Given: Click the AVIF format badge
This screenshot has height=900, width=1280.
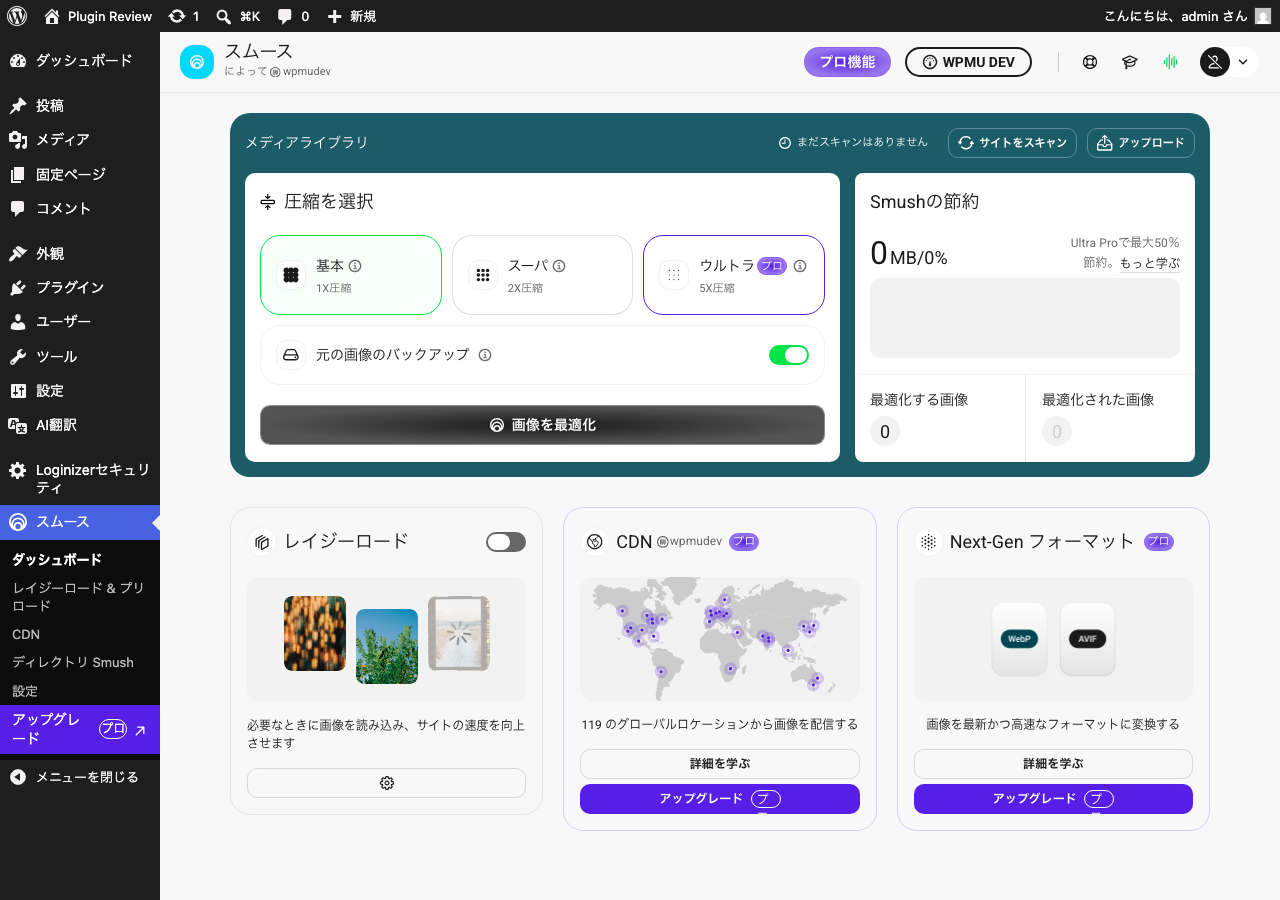Looking at the screenshot, I should coord(1087,639).
